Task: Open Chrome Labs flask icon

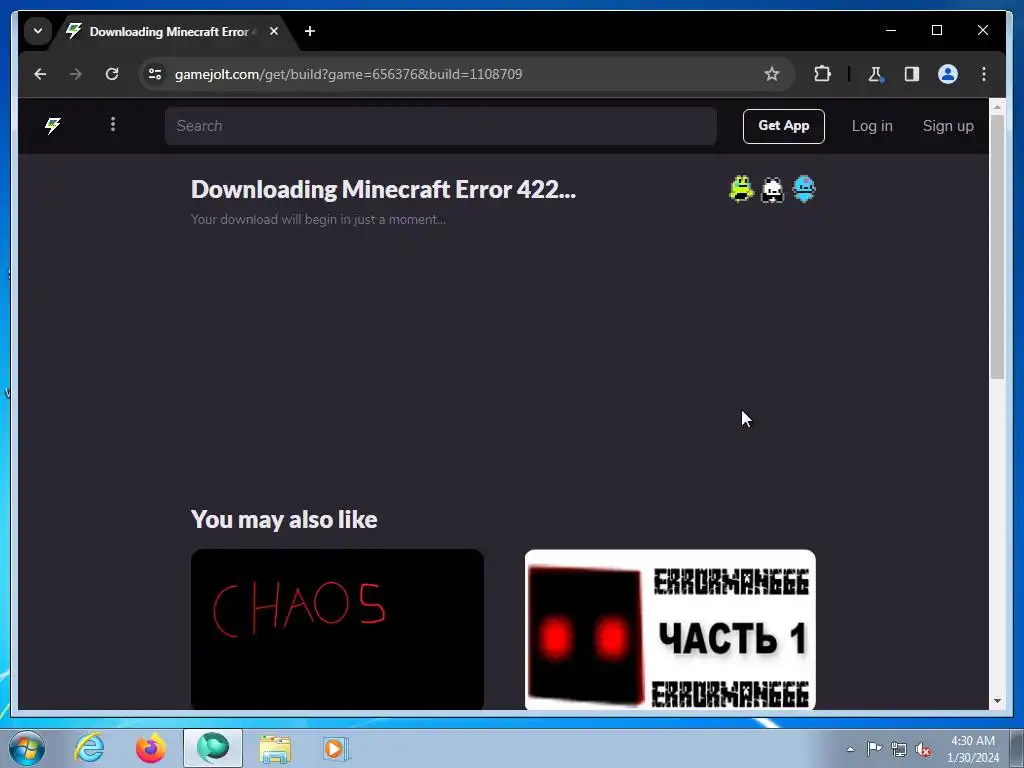Action: tap(876, 74)
